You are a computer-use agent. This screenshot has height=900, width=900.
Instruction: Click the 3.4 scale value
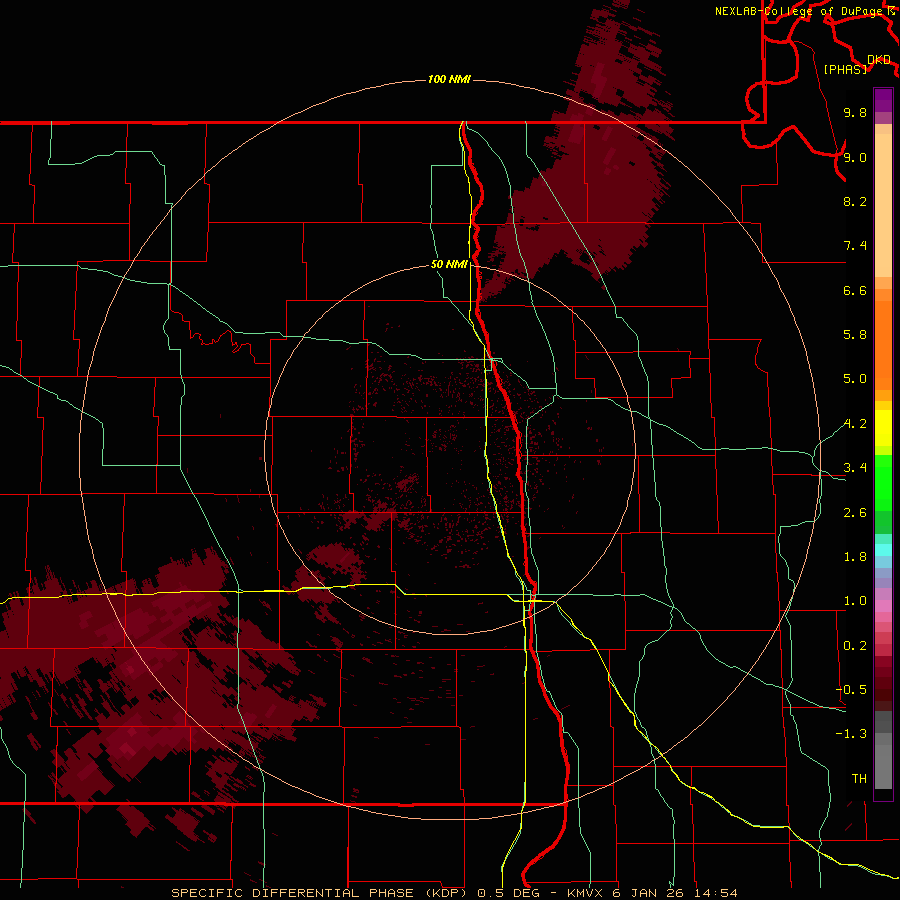855,468
